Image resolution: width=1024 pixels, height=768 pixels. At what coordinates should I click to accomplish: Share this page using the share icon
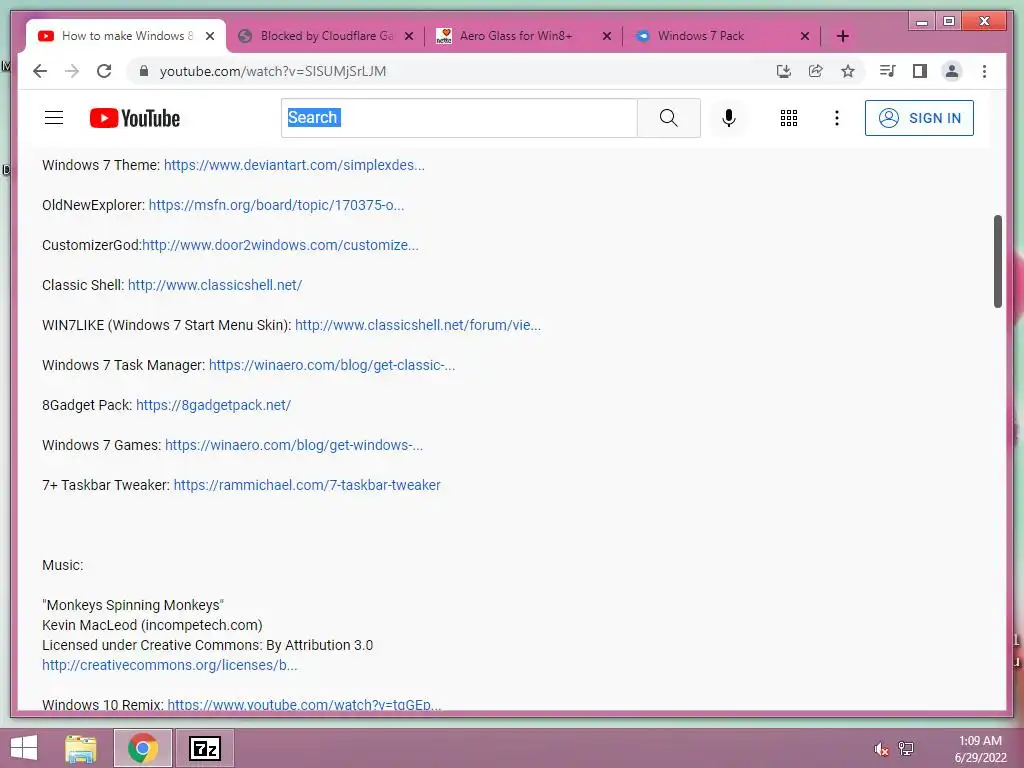(816, 71)
